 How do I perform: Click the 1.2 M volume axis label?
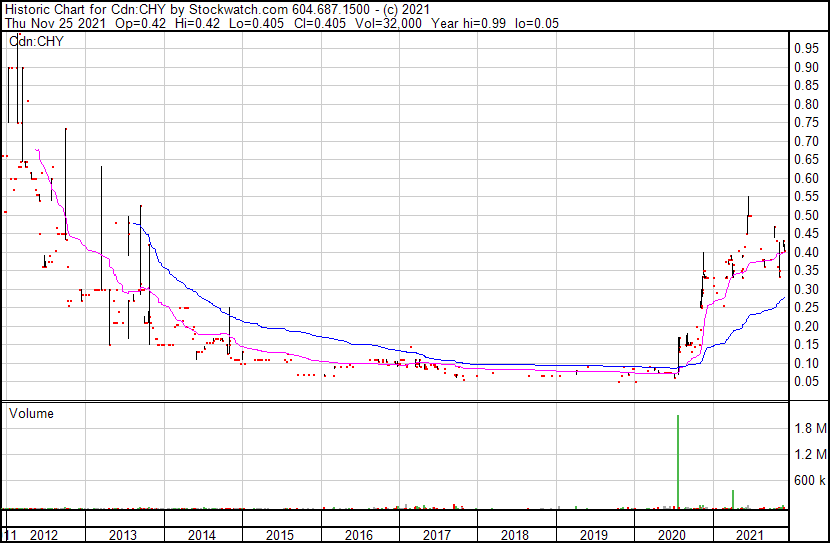(809, 455)
